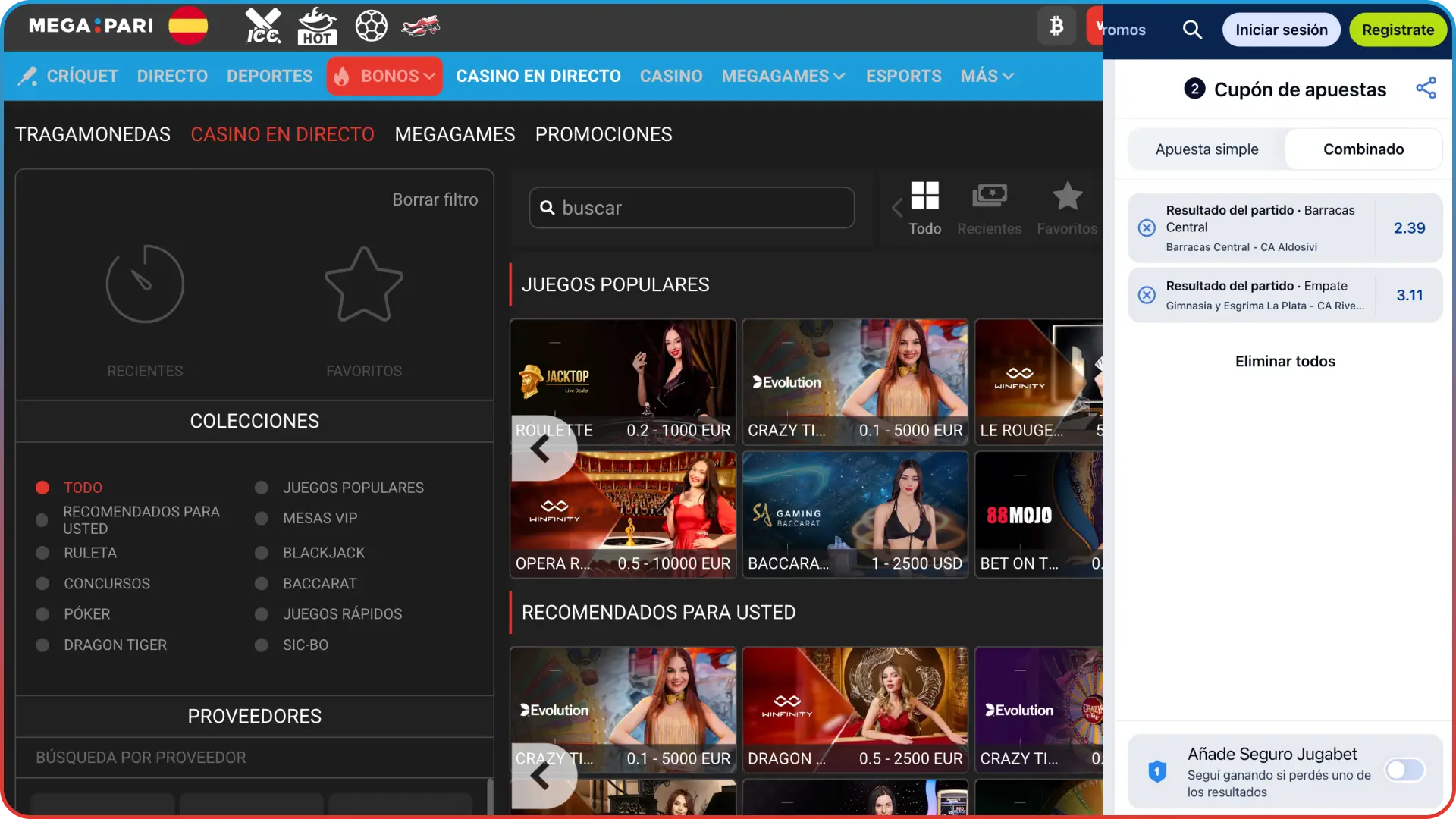
Task: Click the bet count badge 2
Action: [1194, 89]
